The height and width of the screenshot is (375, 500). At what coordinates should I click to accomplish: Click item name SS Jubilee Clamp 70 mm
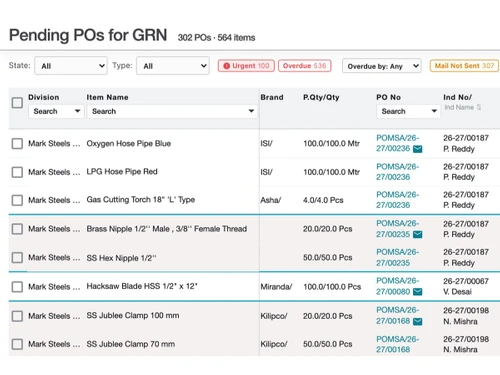pyautogui.click(x=131, y=344)
